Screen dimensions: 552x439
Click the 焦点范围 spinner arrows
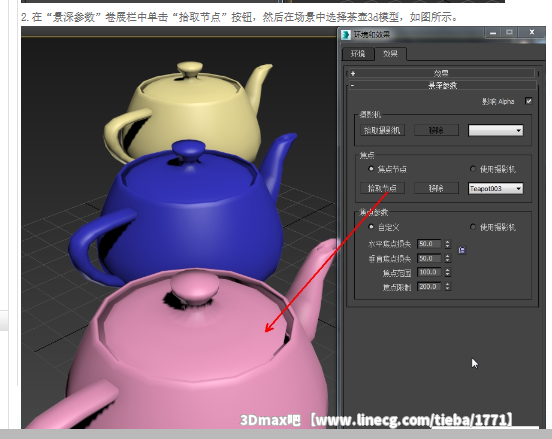pyautogui.click(x=447, y=272)
